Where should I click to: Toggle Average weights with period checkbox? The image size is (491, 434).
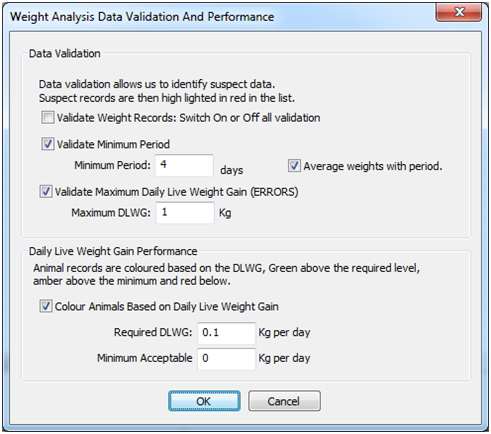coord(294,166)
